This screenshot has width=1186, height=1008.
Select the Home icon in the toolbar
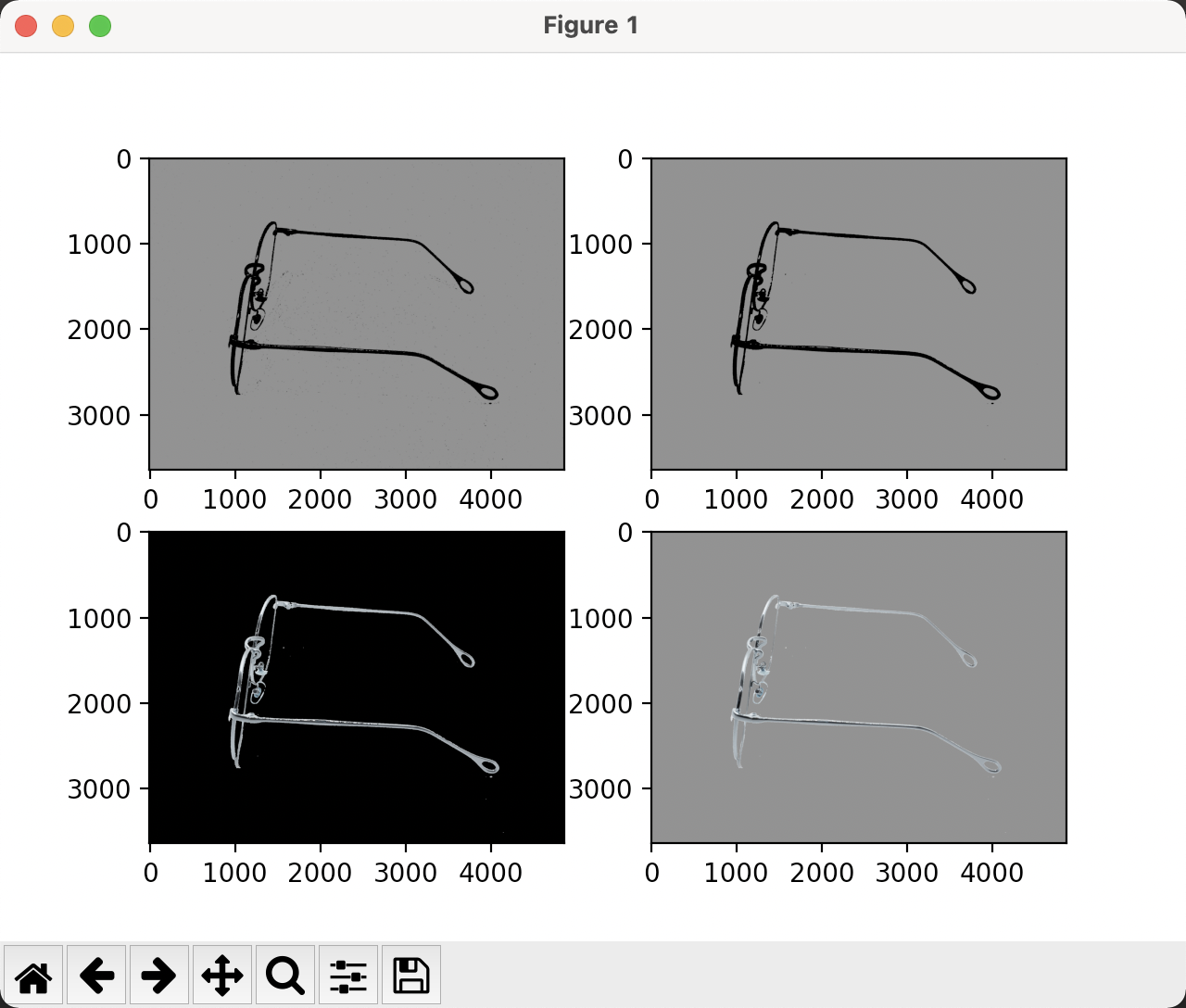click(x=34, y=975)
